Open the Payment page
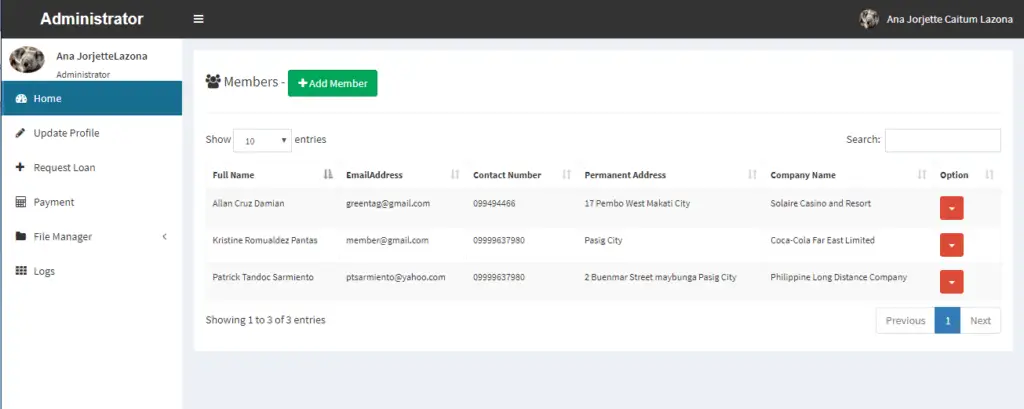1024x409 pixels. (91, 202)
